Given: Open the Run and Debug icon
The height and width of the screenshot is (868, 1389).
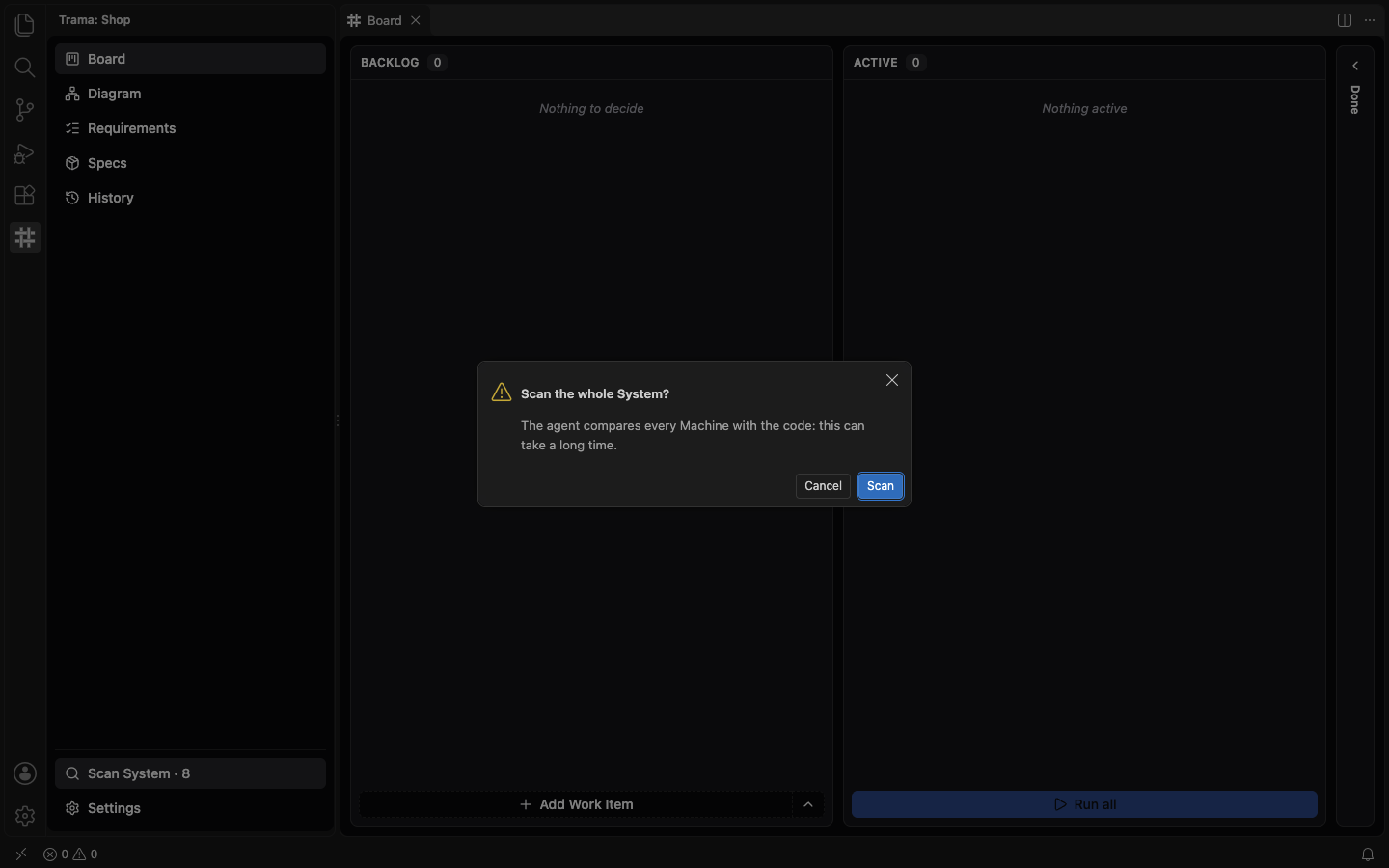Looking at the screenshot, I should tap(25, 152).
